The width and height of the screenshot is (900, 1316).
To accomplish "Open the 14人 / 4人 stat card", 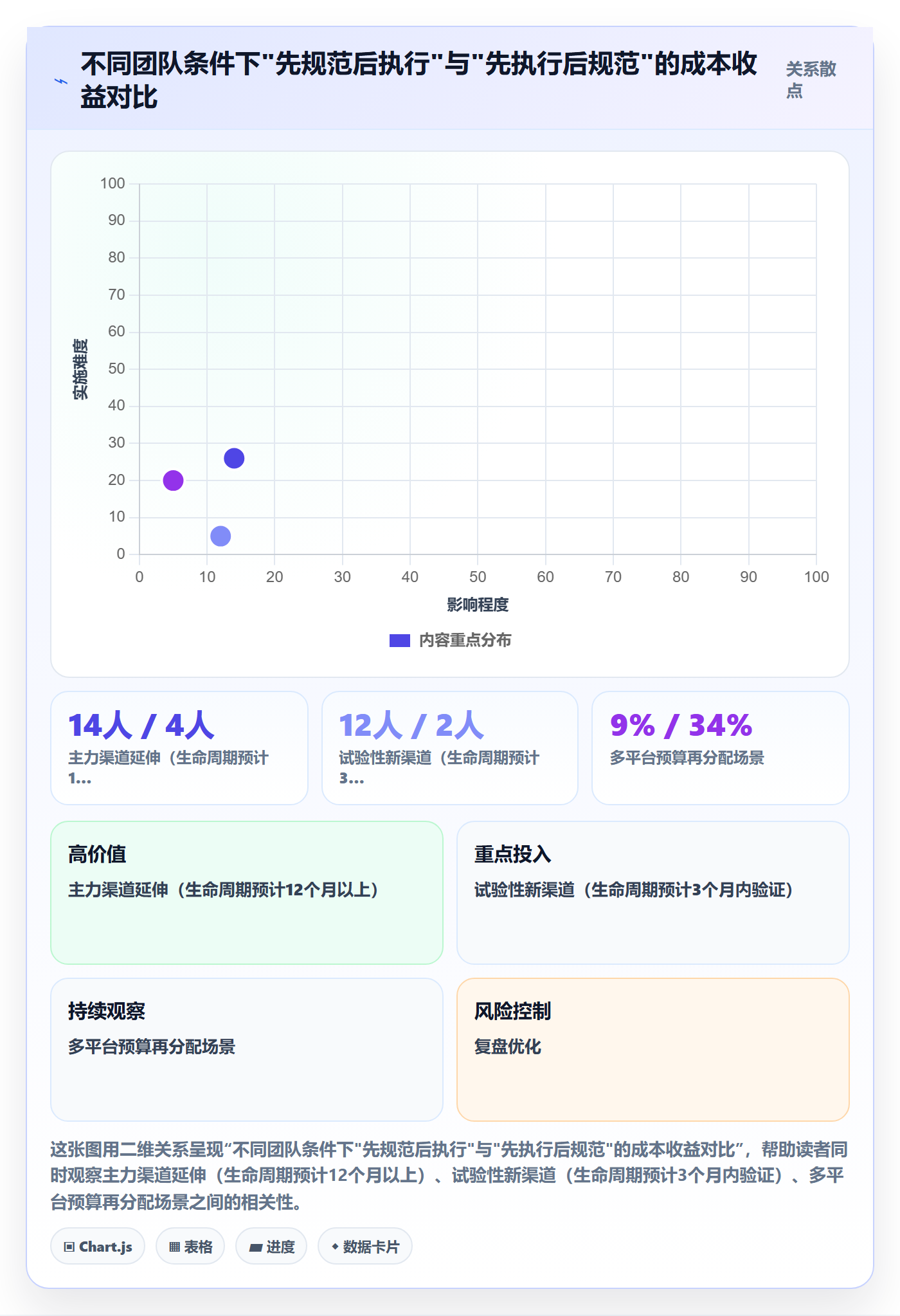I will pyautogui.click(x=179, y=748).
